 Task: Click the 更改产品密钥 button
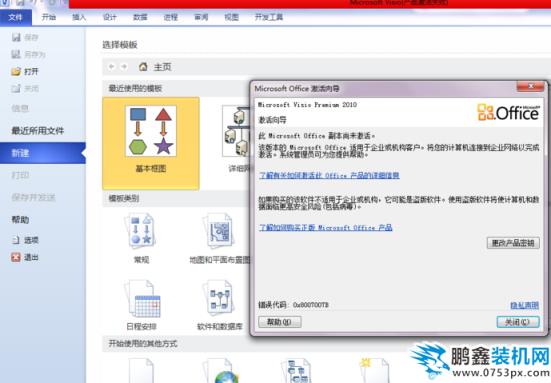tap(513, 243)
